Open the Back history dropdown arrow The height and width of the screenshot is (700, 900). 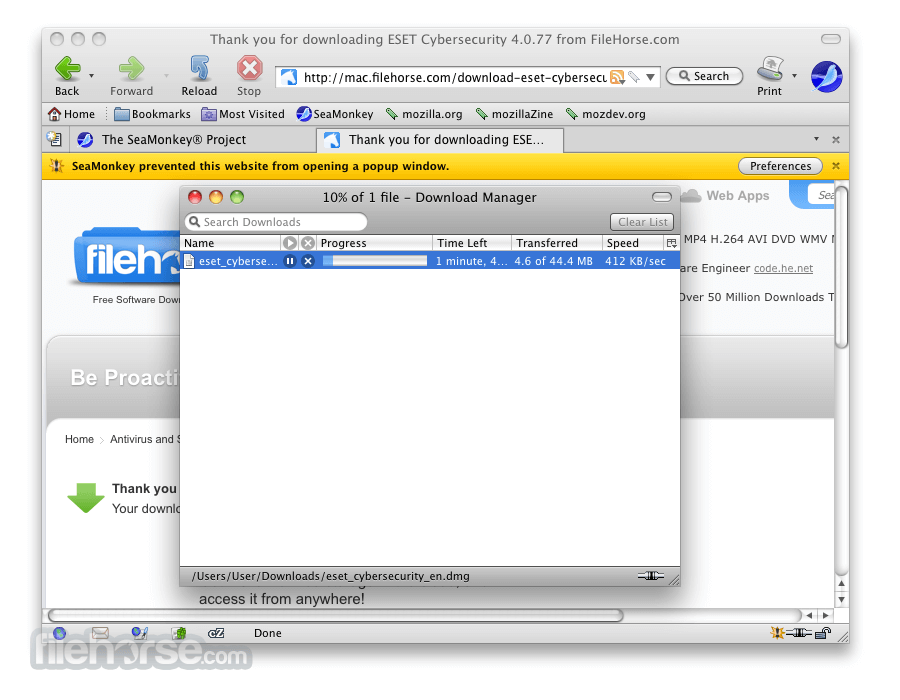[91, 76]
